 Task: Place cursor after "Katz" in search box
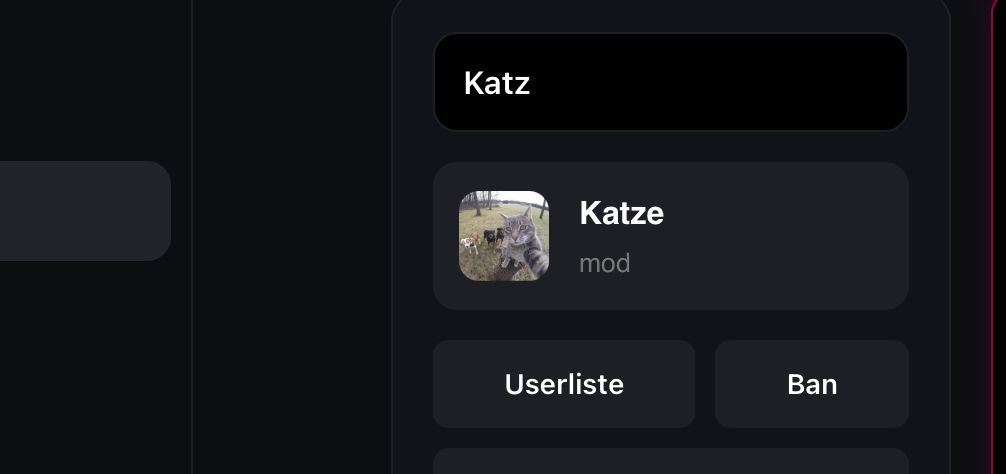click(532, 83)
